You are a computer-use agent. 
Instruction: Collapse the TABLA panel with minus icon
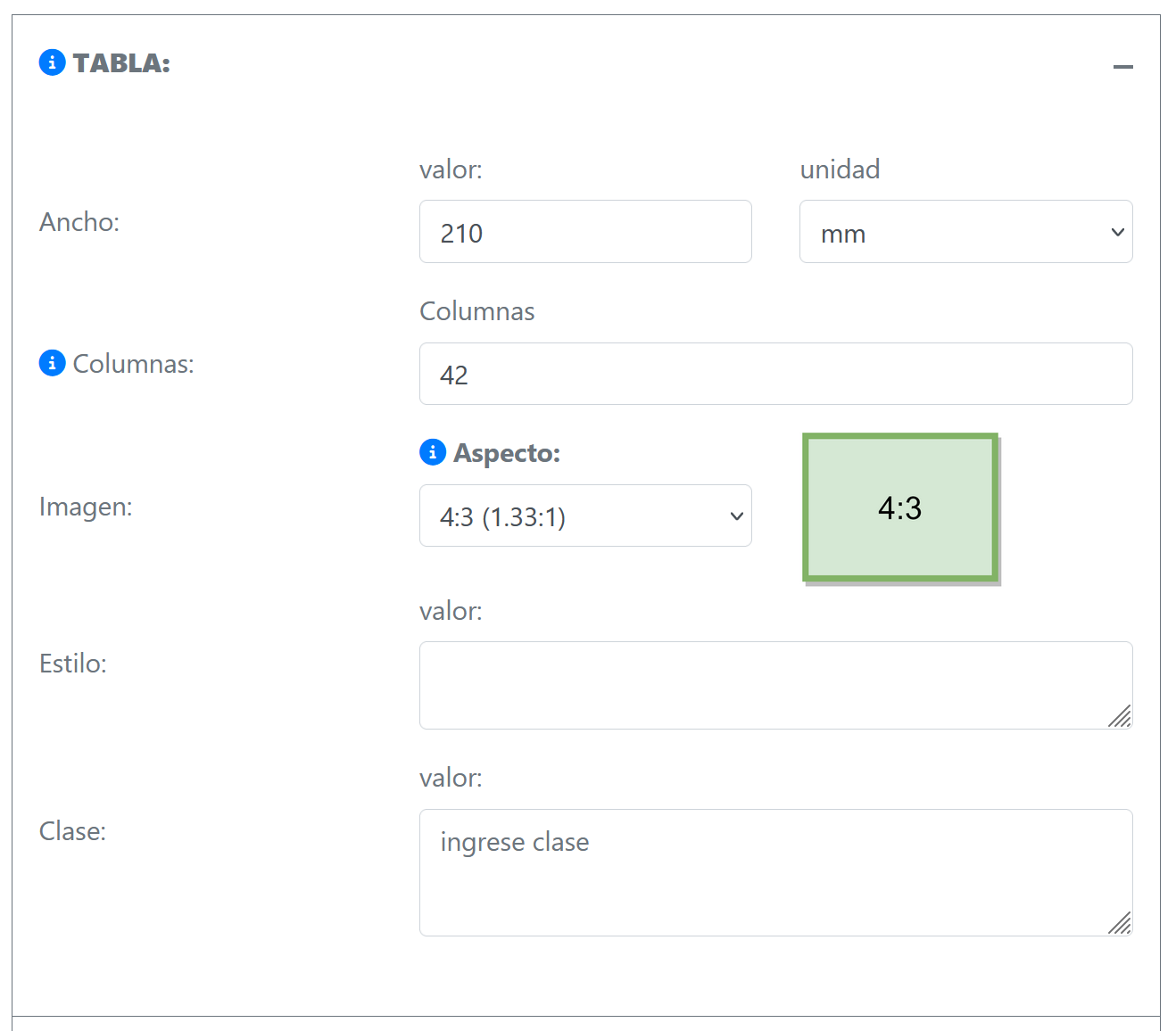(x=1122, y=67)
